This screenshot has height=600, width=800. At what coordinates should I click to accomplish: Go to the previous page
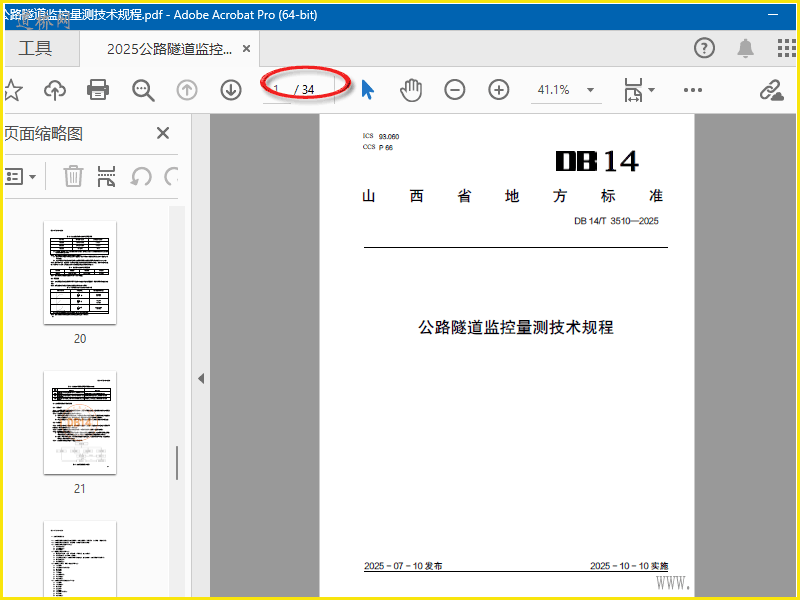click(187, 90)
